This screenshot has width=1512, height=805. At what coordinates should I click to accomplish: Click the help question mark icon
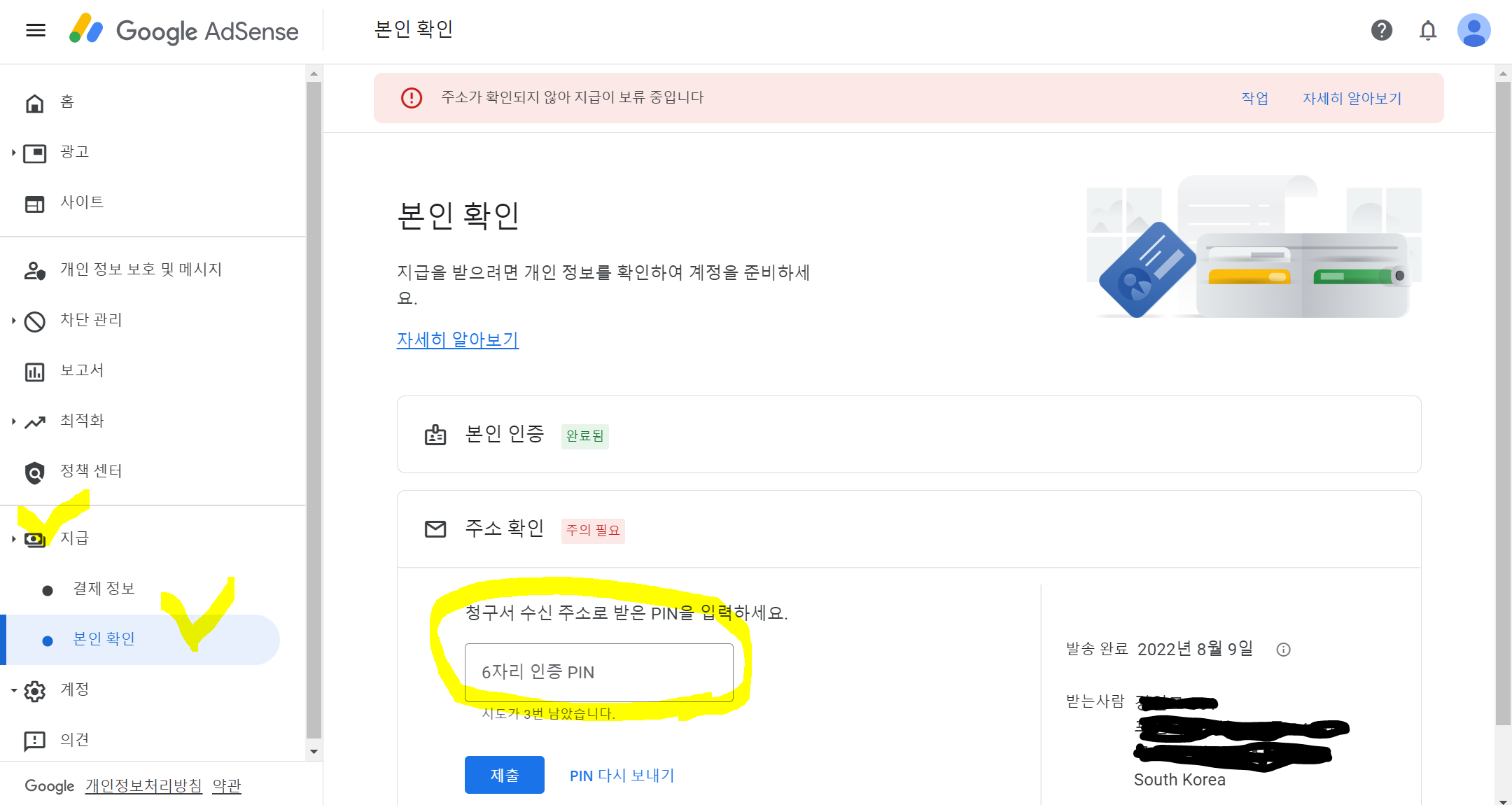pyautogui.click(x=1381, y=30)
